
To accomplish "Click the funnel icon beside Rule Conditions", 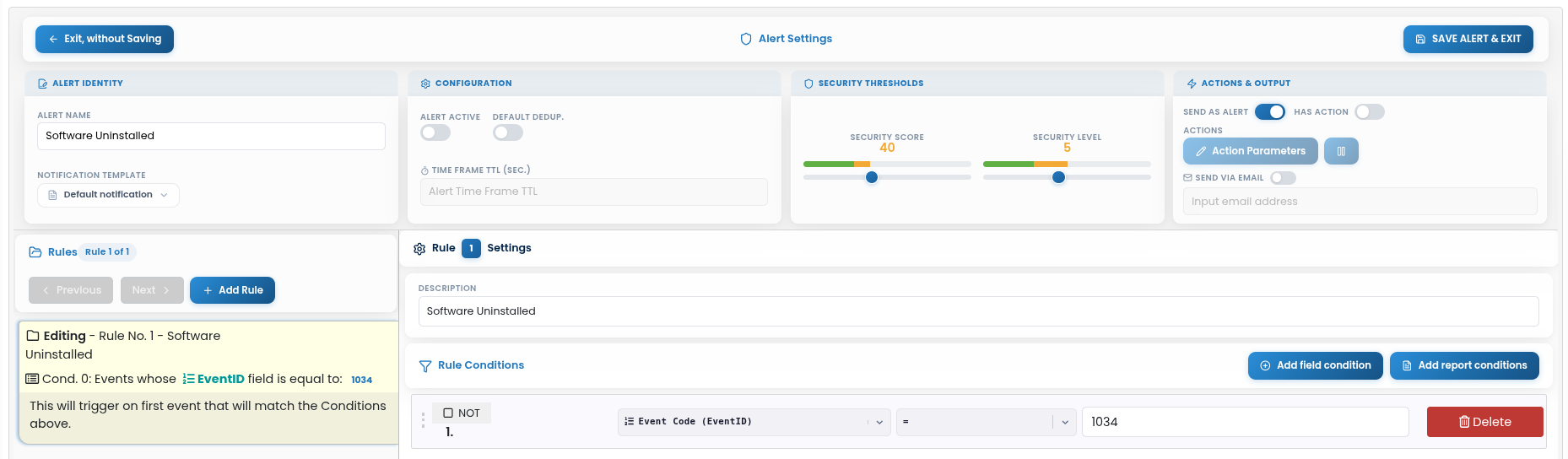I will [x=425, y=366].
